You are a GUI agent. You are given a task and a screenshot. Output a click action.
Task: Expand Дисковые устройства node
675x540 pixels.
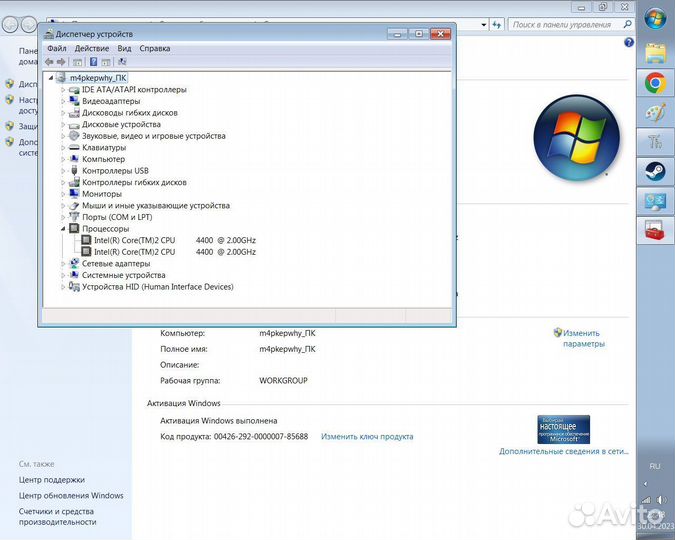(63, 125)
